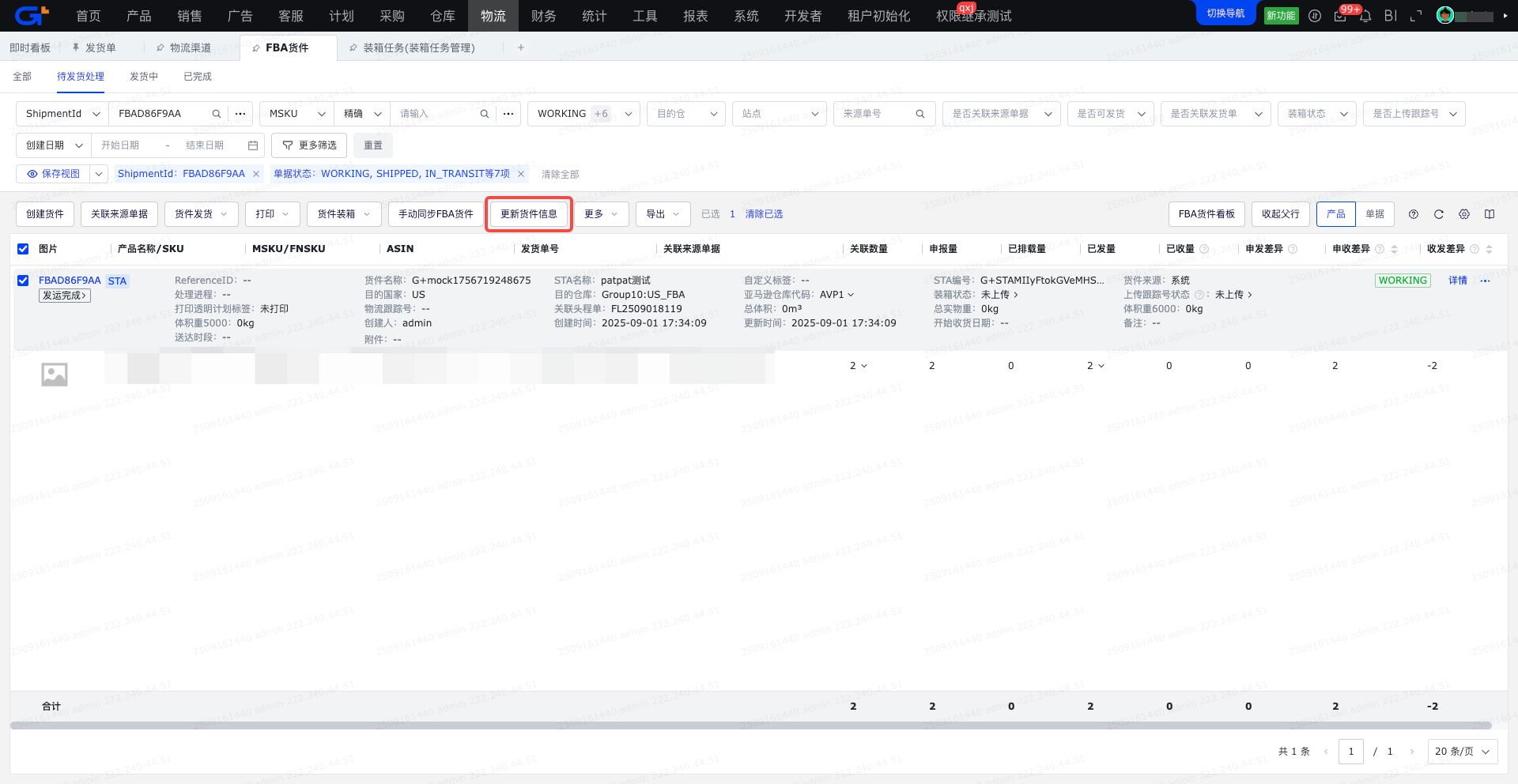Click the G+ logo in the top-left corner
This screenshot has height=784, width=1518.
pos(32,15)
